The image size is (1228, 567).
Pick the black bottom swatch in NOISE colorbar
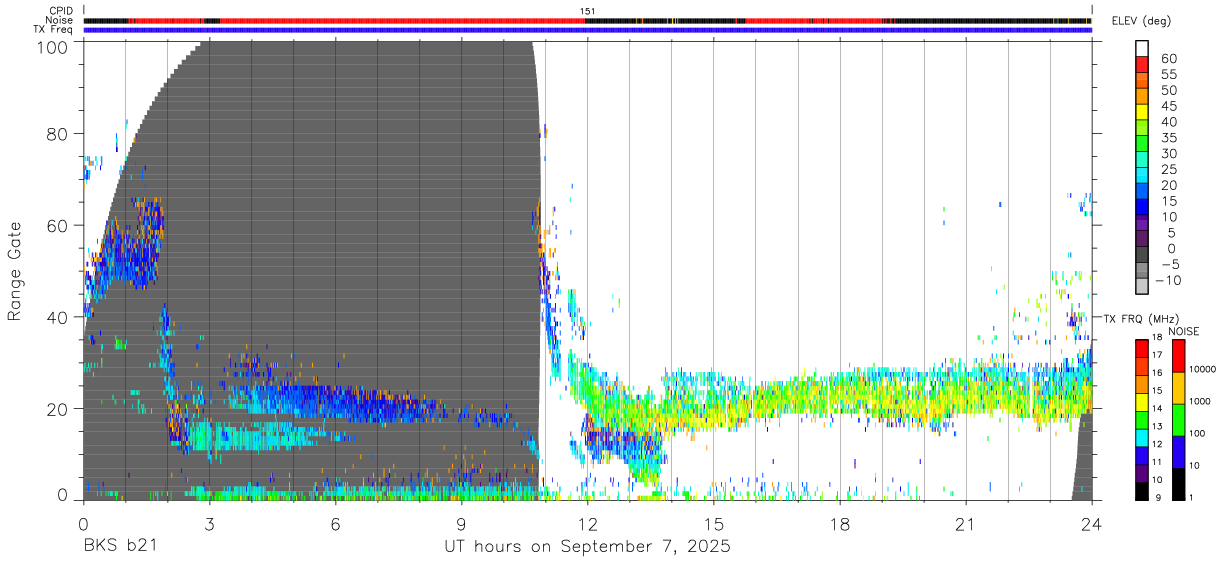pyautogui.click(x=1178, y=482)
